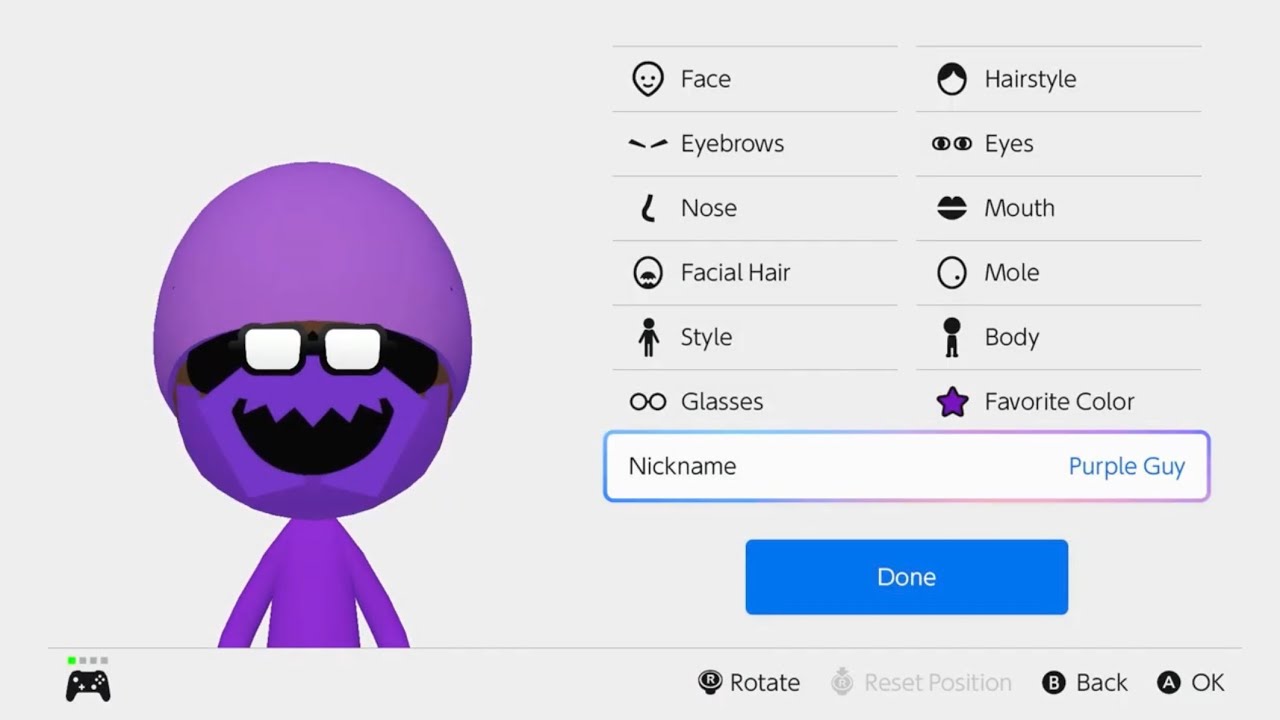Click the R stick Rotate icon
Image resolution: width=1280 pixels, height=720 pixels.
pyautogui.click(x=710, y=683)
